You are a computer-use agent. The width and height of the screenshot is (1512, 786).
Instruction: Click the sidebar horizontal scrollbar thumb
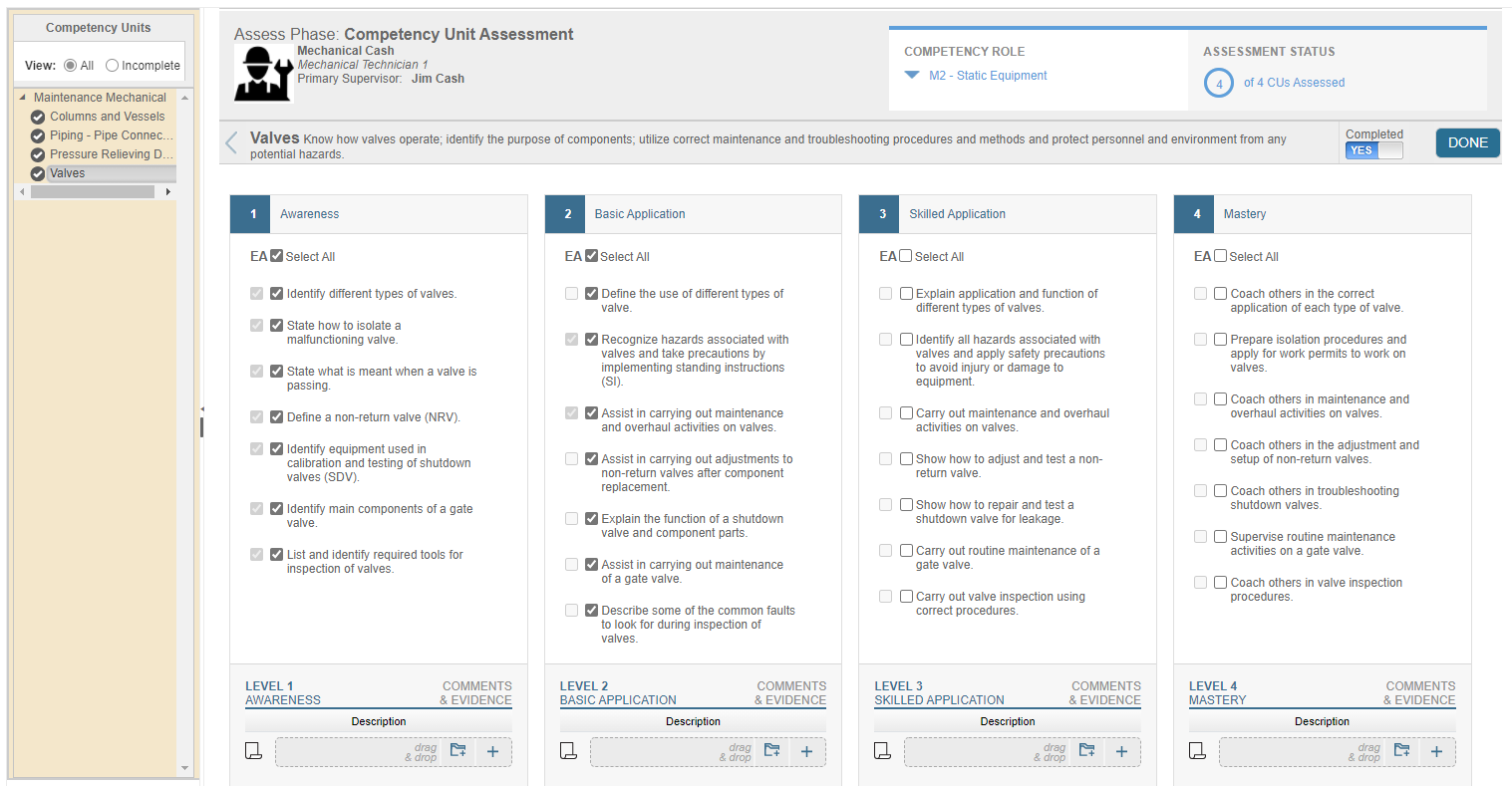pos(93,191)
